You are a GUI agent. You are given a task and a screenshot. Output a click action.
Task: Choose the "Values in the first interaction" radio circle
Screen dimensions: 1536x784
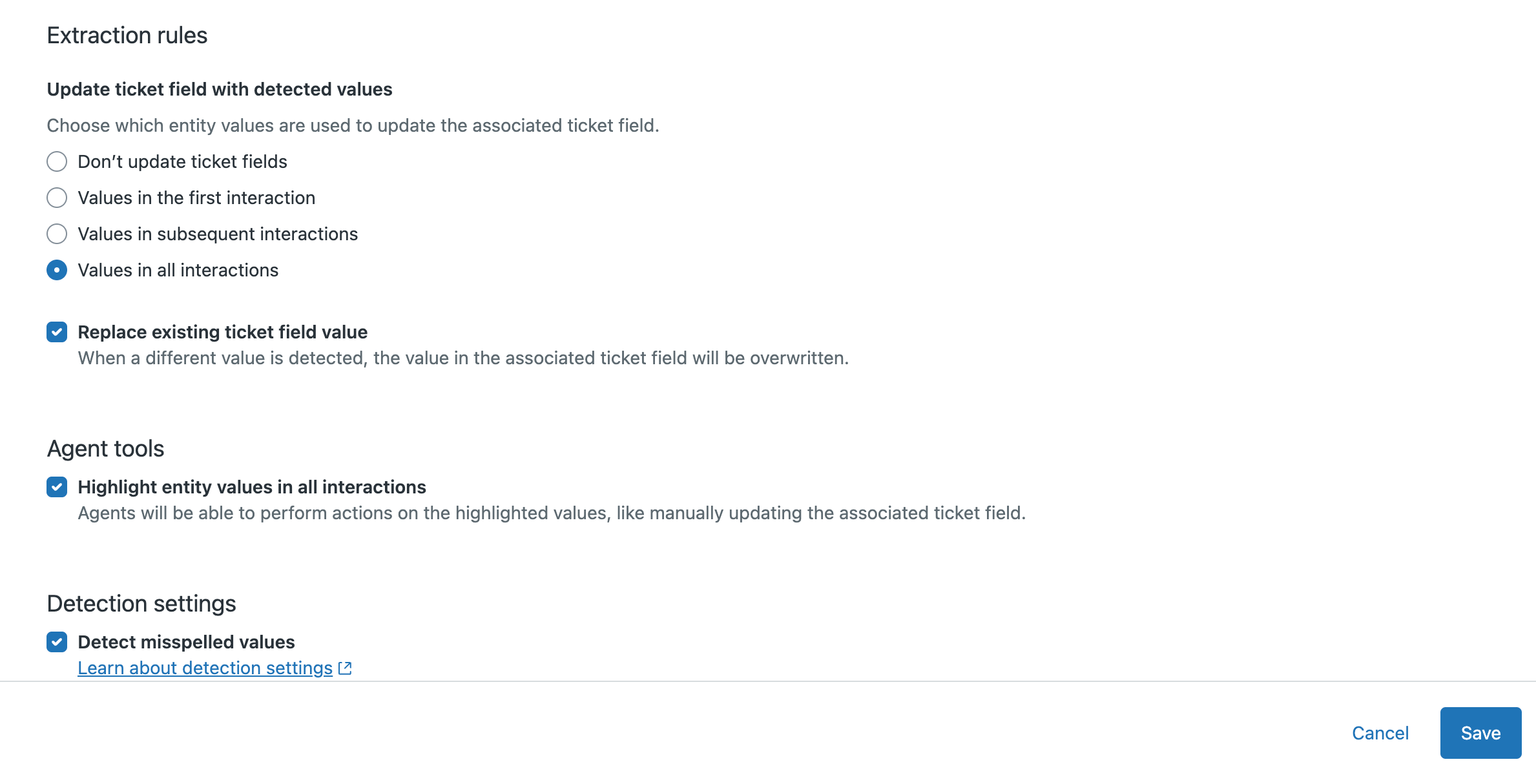(x=57, y=198)
